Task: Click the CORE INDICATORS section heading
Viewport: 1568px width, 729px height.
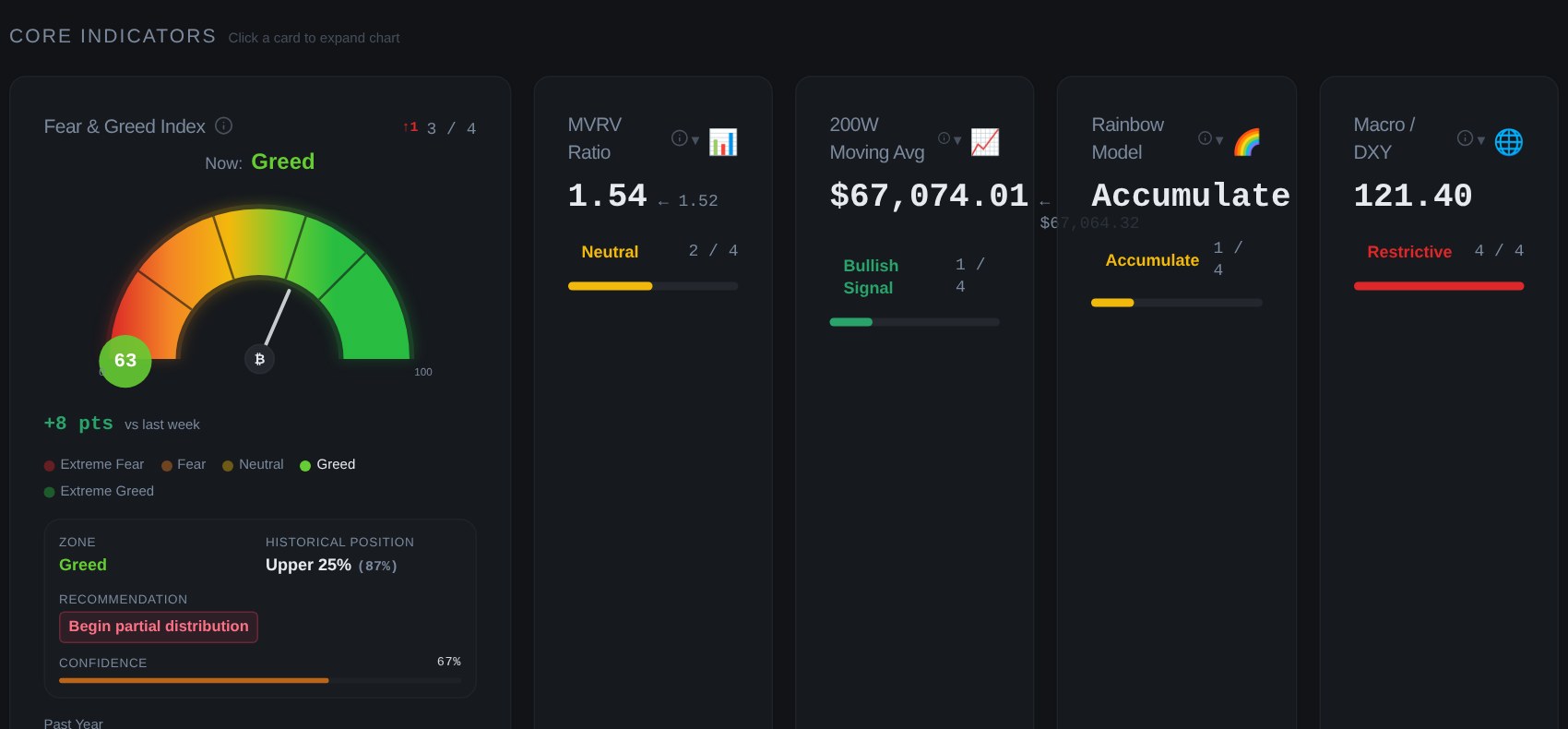Action: pos(113,36)
